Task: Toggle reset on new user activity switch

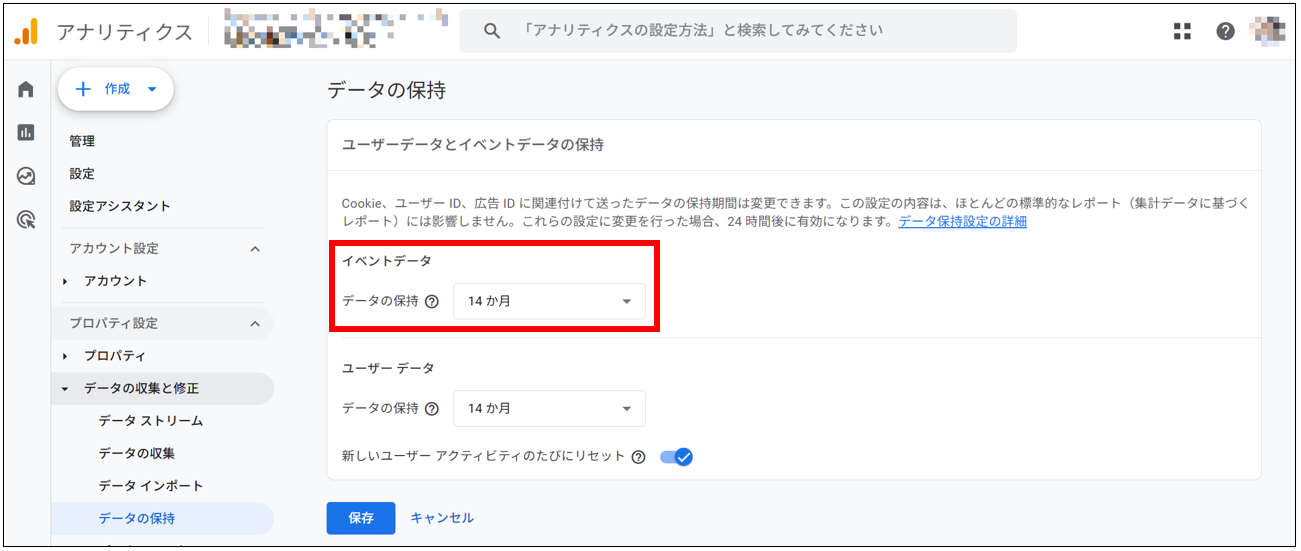Action: [x=677, y=456]
